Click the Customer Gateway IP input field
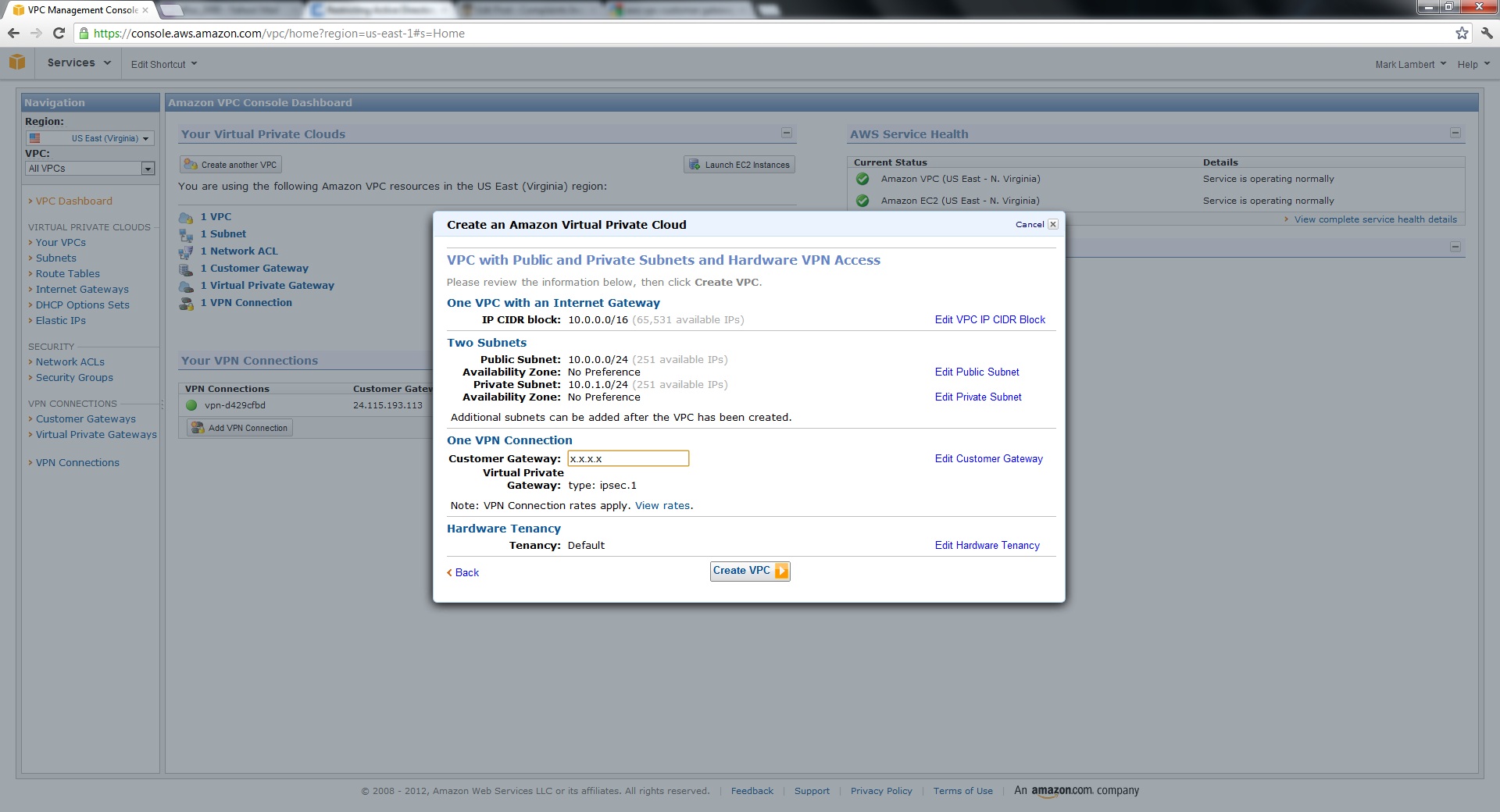This screenshot has height=812, width=1500. [x=627, y=458]
